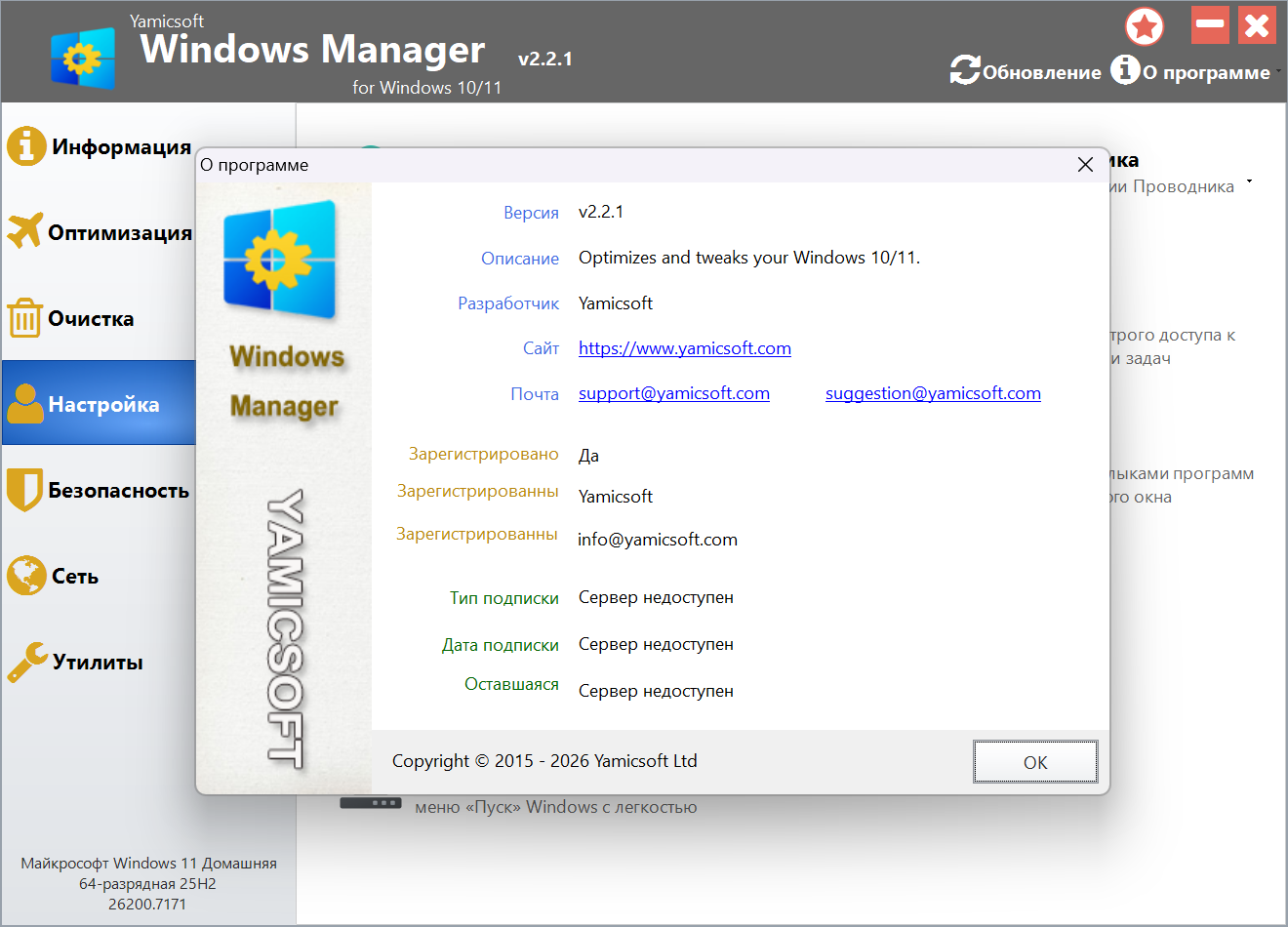Select the v2.2.1 value beside Версия
The height and width of the screenshot is (927, 1288).
click(601, 212)
